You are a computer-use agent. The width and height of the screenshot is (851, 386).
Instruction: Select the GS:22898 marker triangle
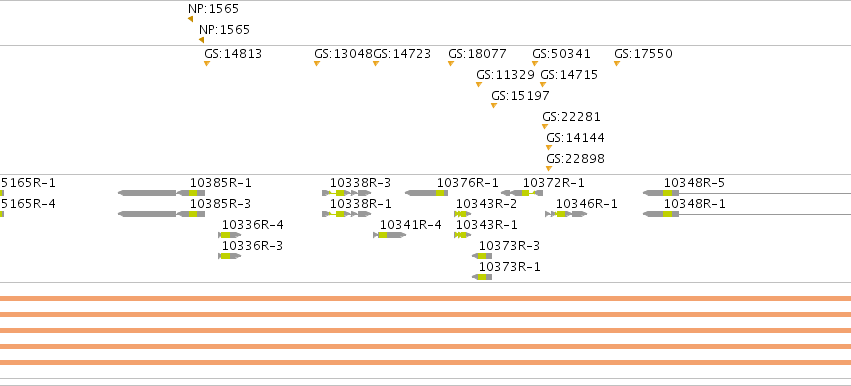pyautogui.click(x=549, y=169)
